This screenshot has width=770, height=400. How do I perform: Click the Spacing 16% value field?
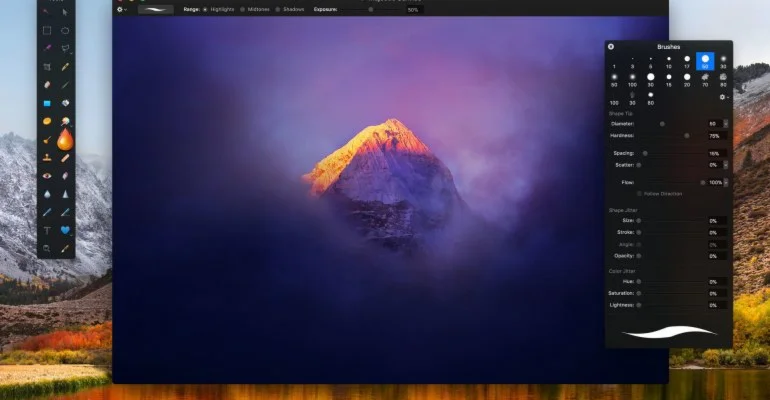(x=717, y=154)
